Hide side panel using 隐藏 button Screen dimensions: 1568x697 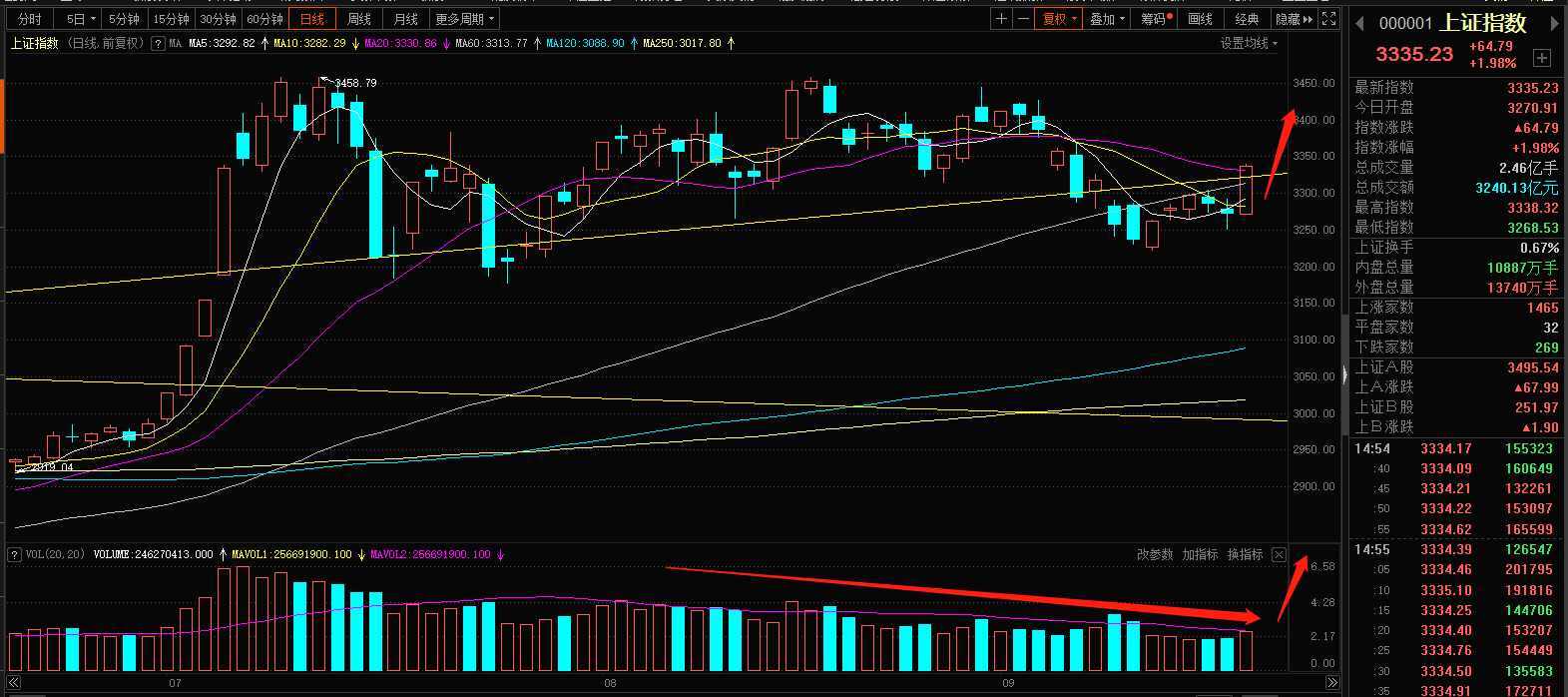pyautogui.click(x=1294, y=19)
